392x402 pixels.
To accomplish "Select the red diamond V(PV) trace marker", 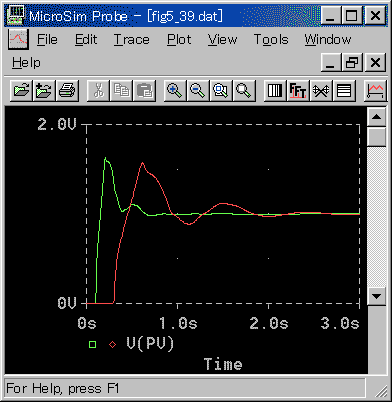I will [113, 344].
